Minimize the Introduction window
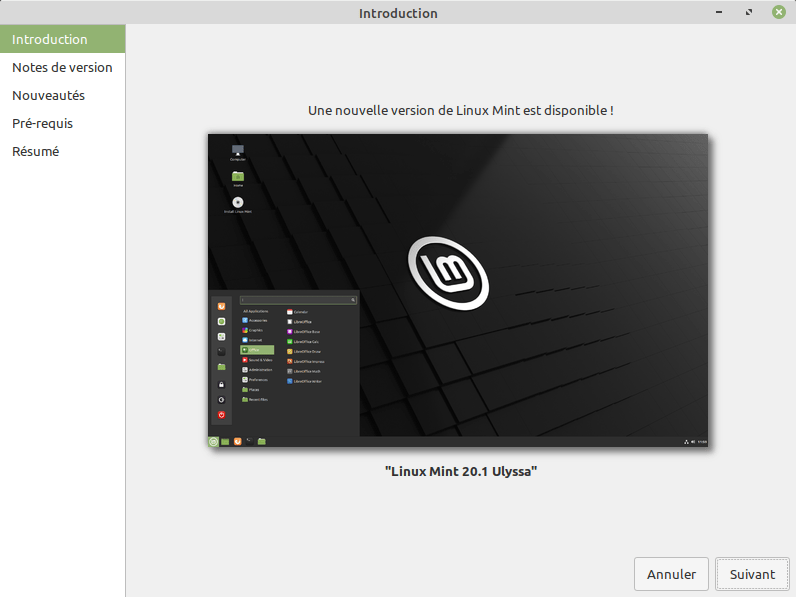This screenshot has height=597, width=796. coord(718,13)
